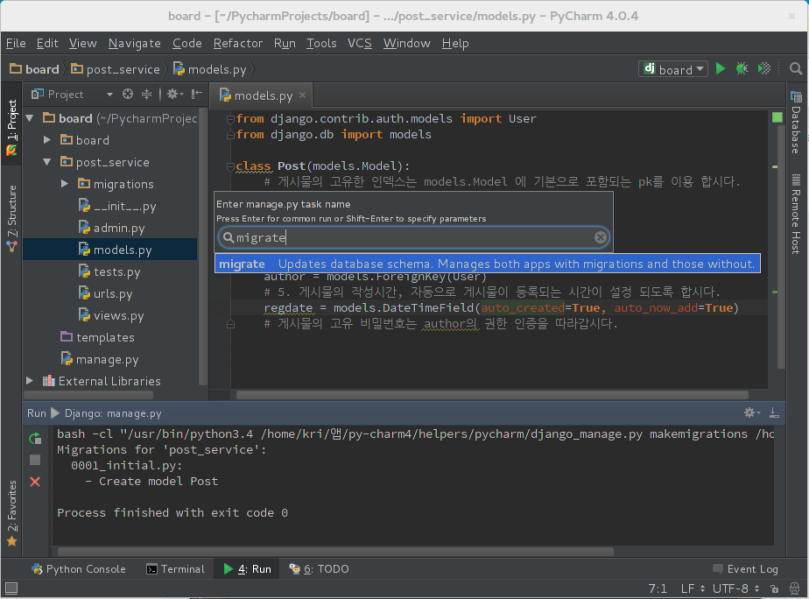809x599 pixels.
Task: Select the models.py editor tab
Action: tap(263, 95)
